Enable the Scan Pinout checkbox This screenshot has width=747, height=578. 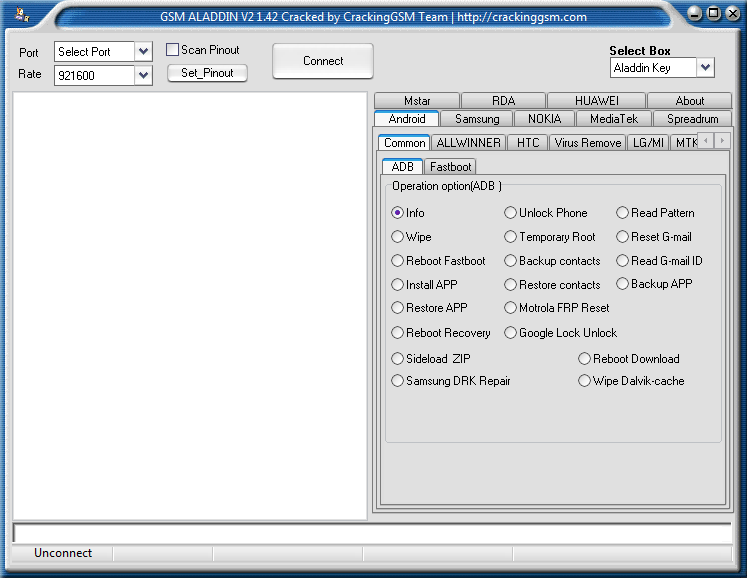pos(172,50)
